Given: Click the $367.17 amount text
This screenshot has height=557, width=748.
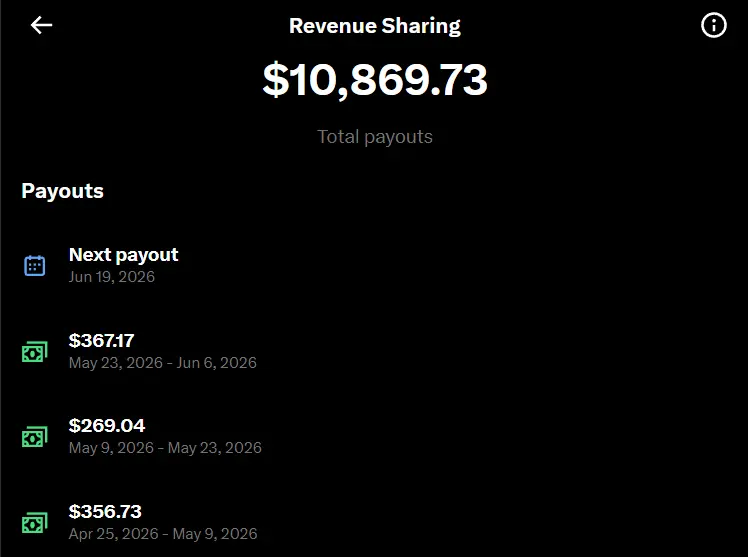Looking at the screenshot, I should pyautogui.click(x=102, y=340).
